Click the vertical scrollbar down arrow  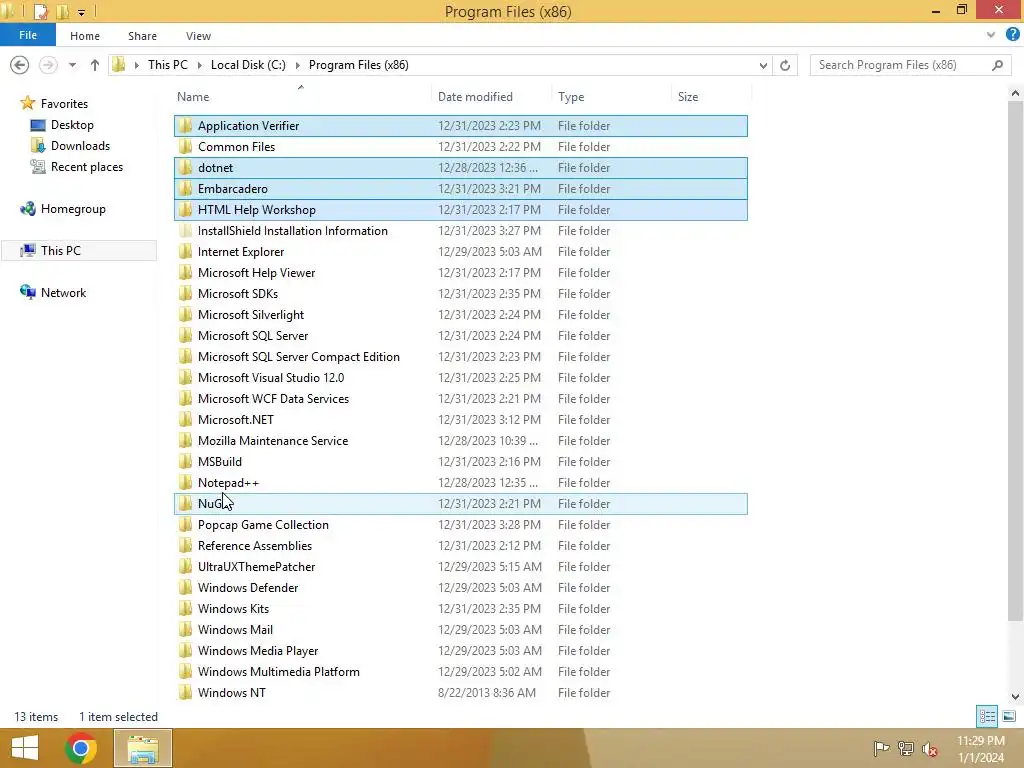coord(1015,696)
